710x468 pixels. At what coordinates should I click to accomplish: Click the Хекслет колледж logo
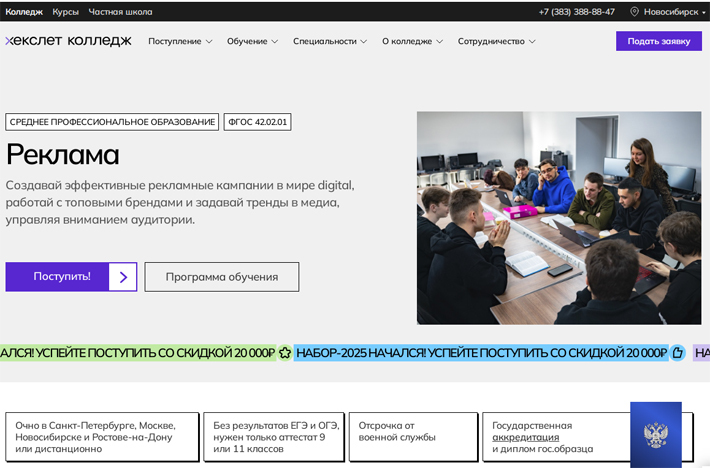(x=68, y=41)
